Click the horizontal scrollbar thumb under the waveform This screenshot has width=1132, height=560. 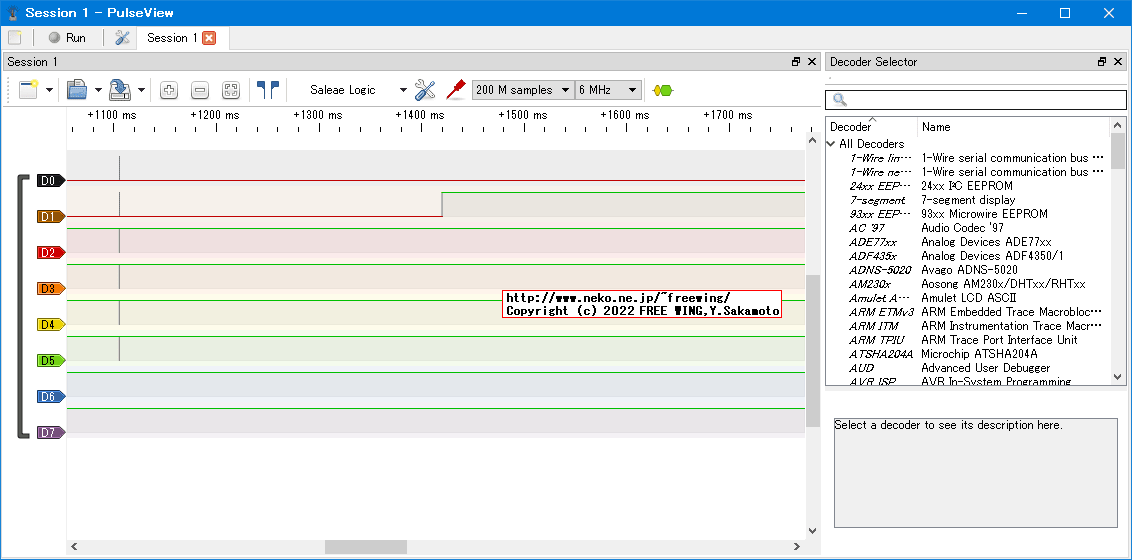coord(366,547)
